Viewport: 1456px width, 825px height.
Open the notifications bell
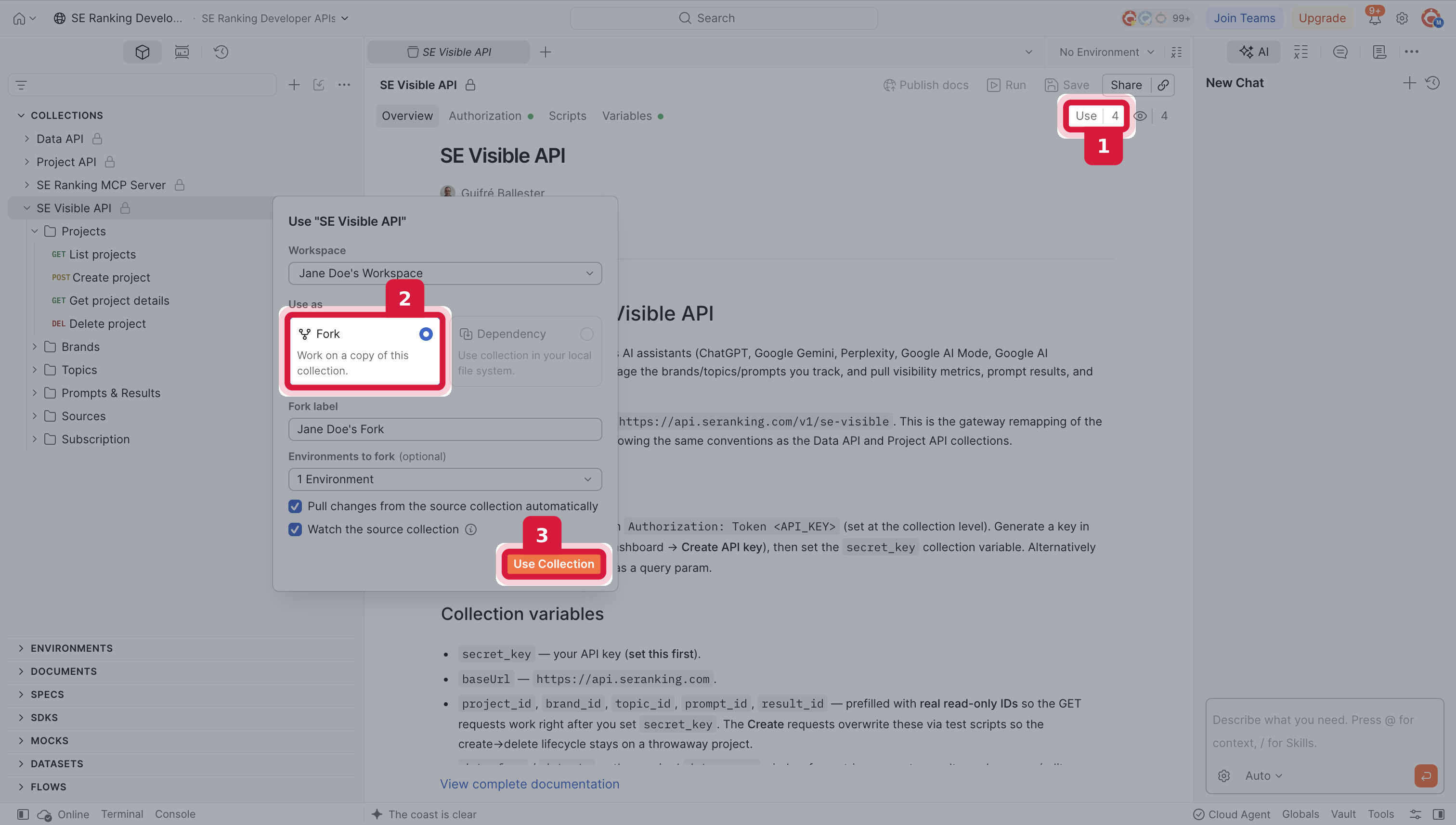coord(1374,18)
